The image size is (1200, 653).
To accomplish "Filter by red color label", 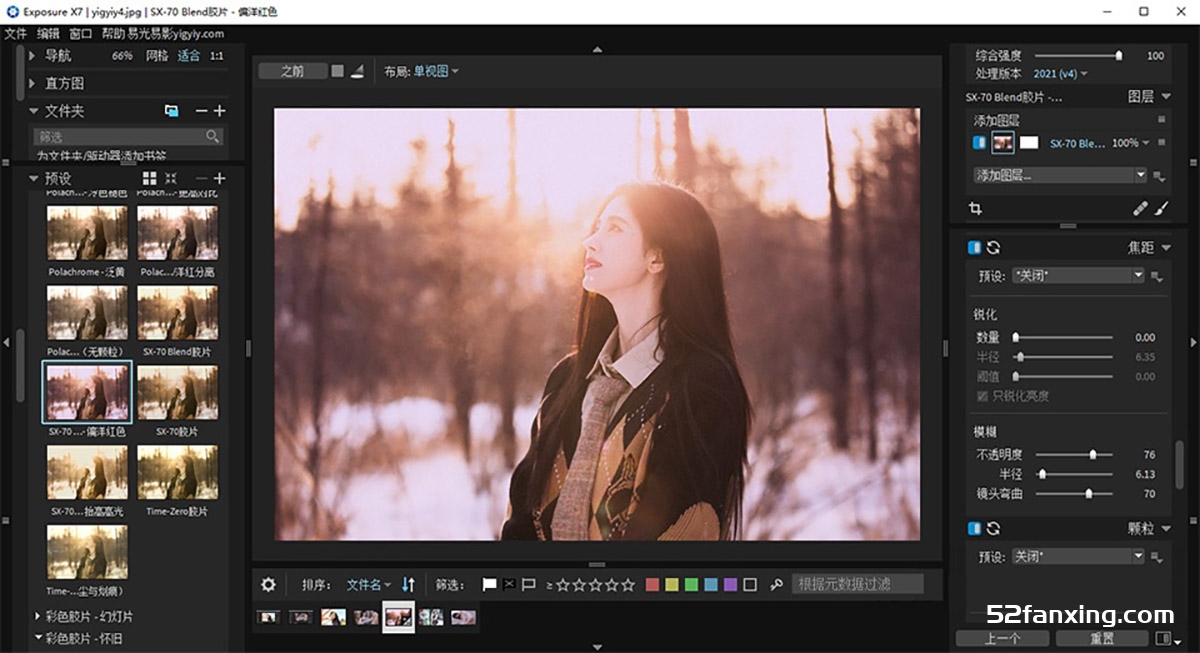I will click(x=653, y=585).
